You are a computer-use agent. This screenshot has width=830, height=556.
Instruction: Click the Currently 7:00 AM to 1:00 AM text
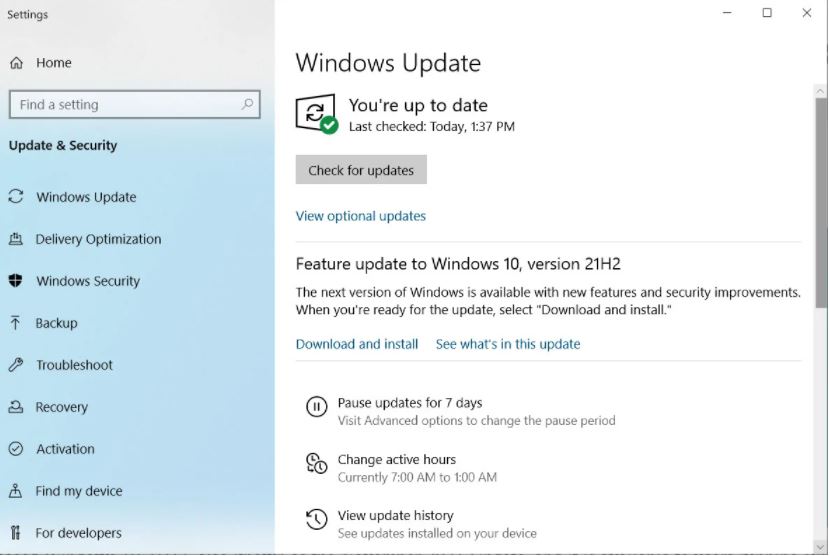(x=417, y=477)
